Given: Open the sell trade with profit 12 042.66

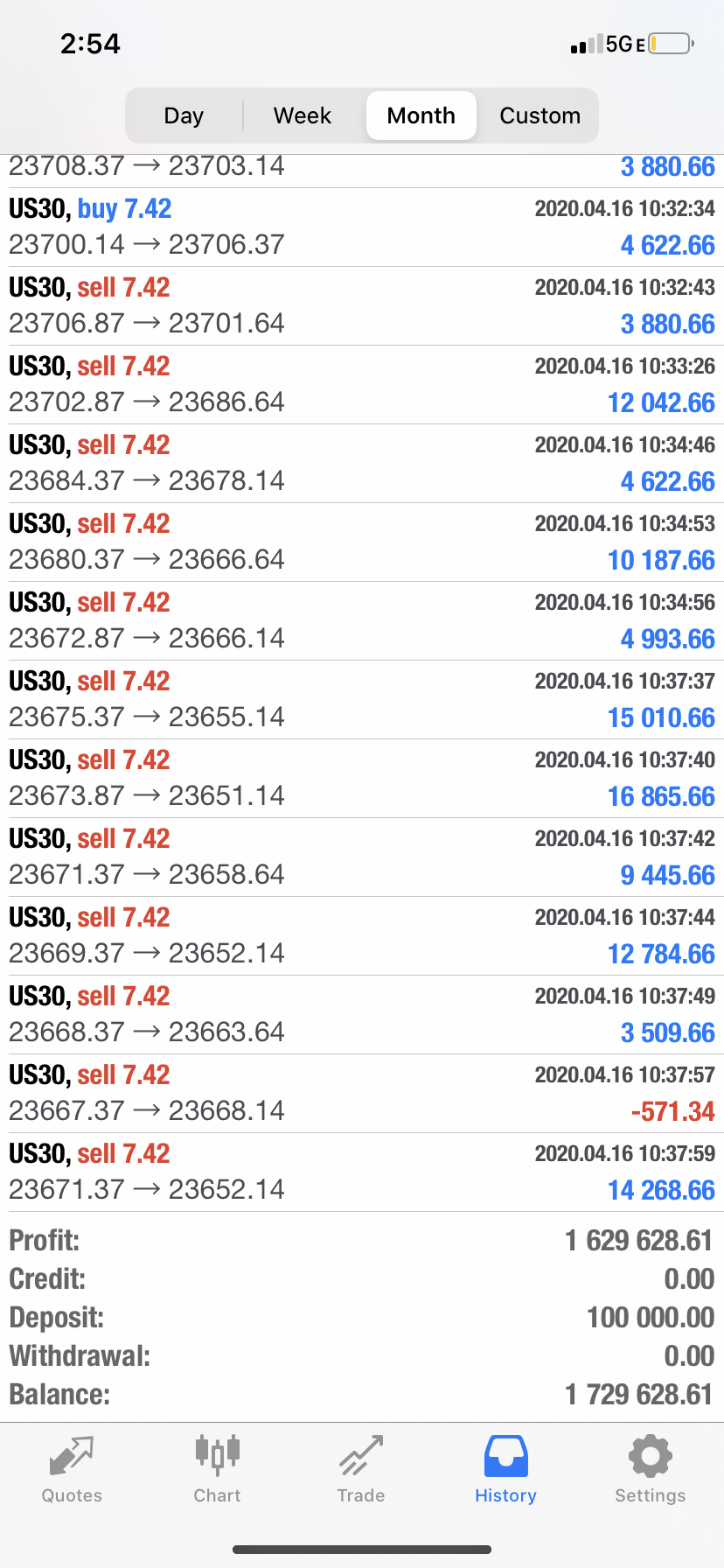Looking at the screenshot, I should click(362, 385).
